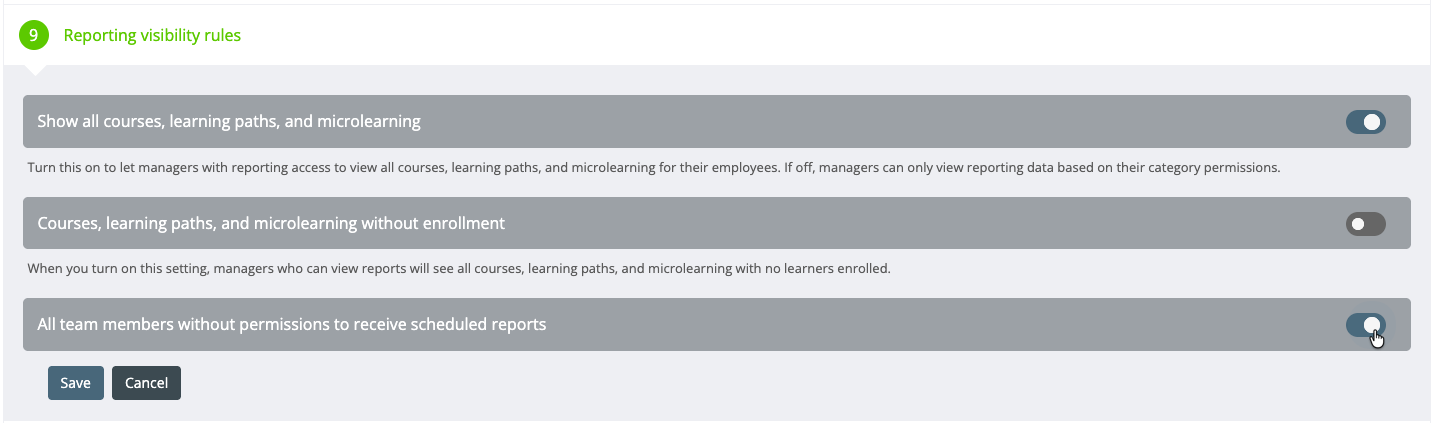Click the white knob of the first toggle
The height and width of the screenshot is (423, 1433).
point(1372,122)
